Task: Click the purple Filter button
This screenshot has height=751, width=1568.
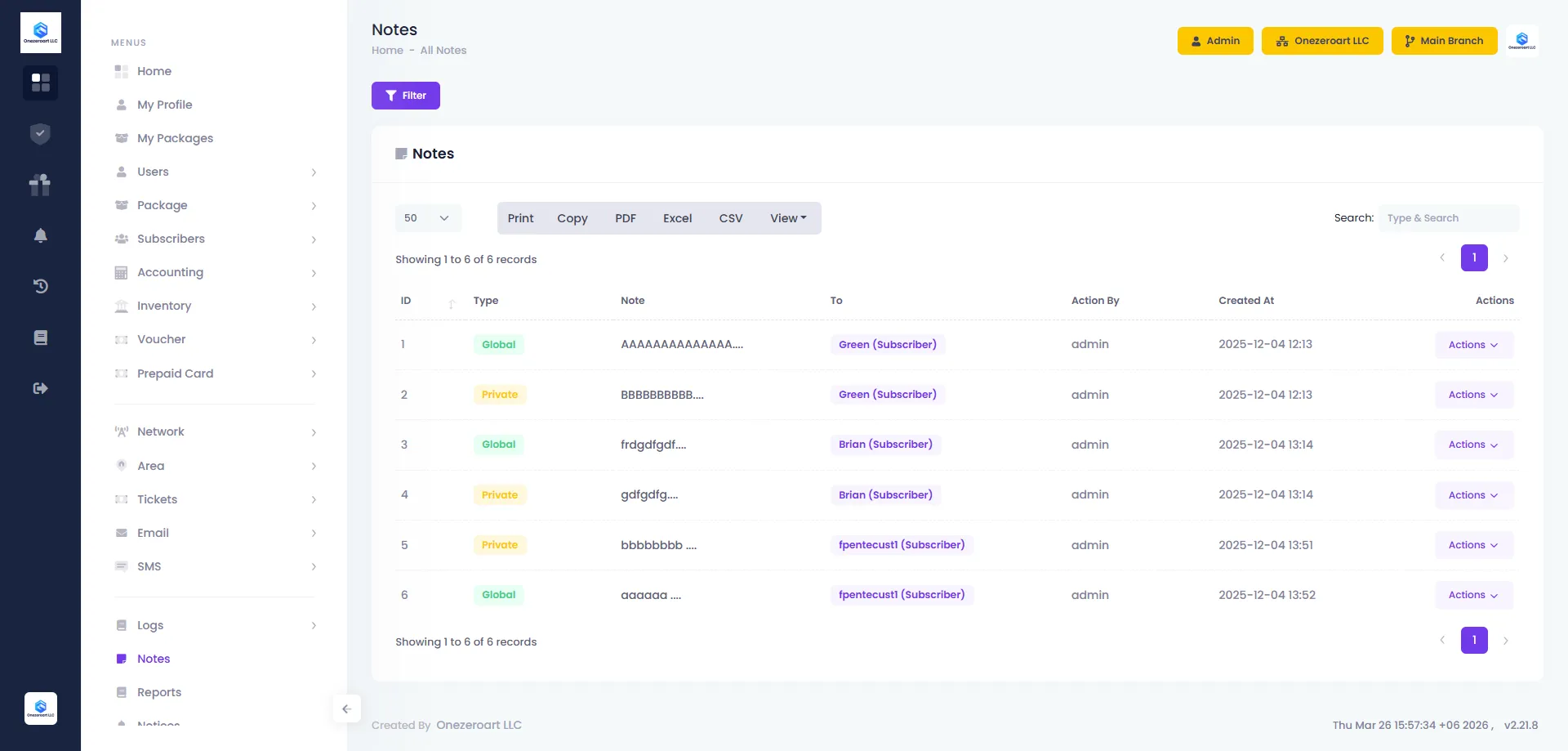Action: tap(406, 96)
